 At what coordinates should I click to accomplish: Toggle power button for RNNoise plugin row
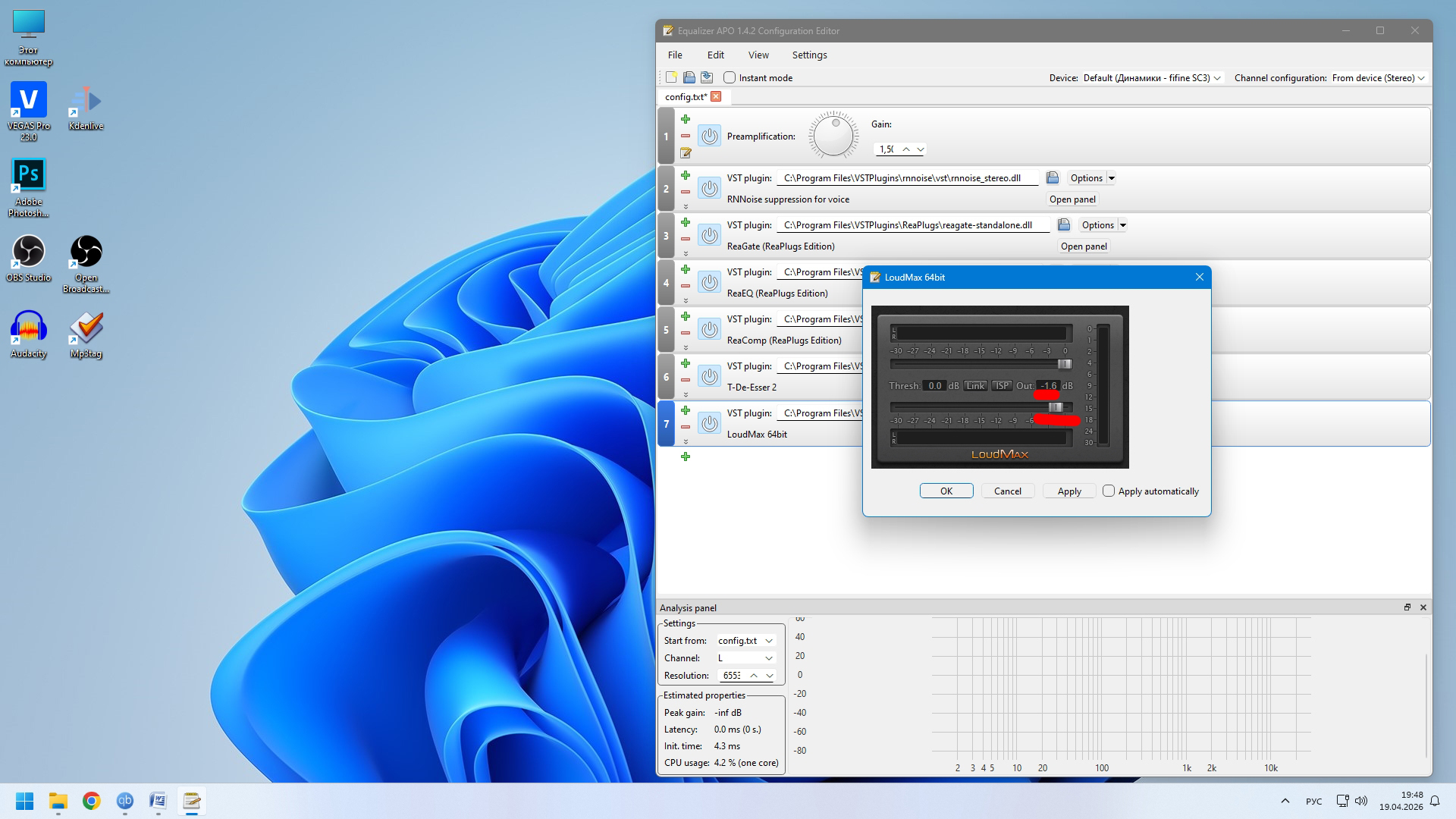pyautogui.click(x=709, y=188)
